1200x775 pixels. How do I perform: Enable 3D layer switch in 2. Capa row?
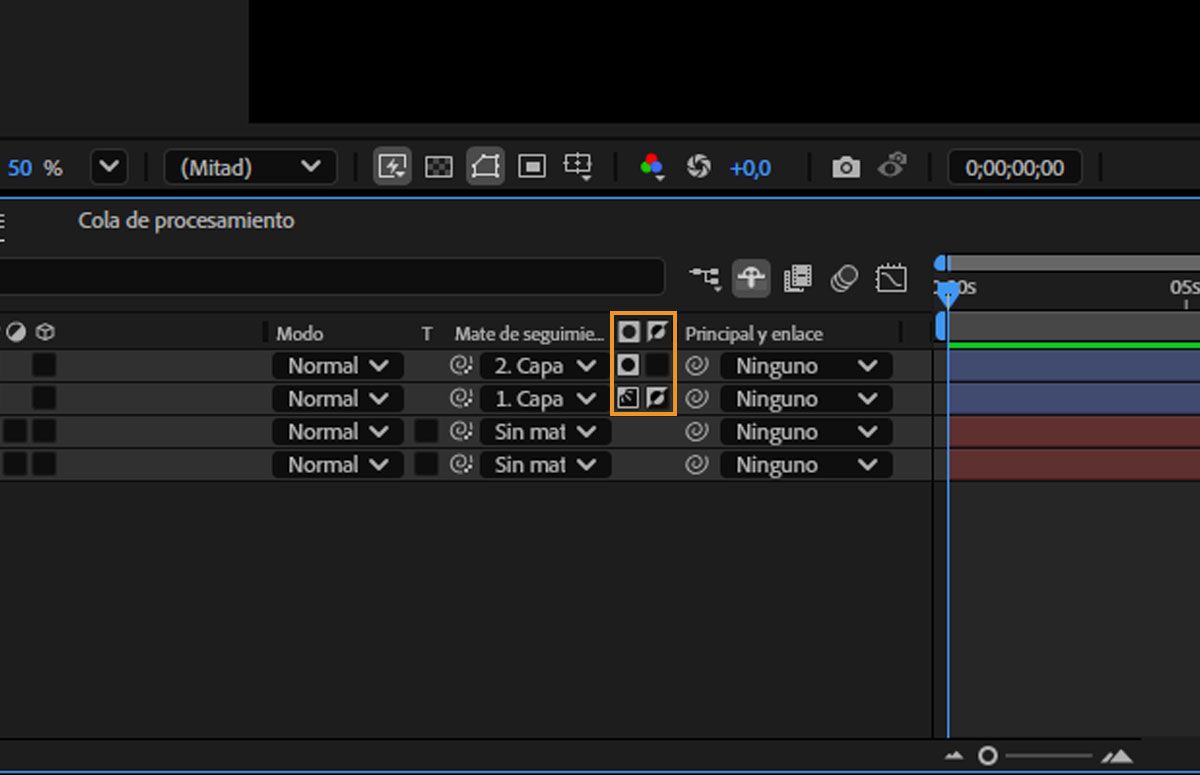pos(44,365)
